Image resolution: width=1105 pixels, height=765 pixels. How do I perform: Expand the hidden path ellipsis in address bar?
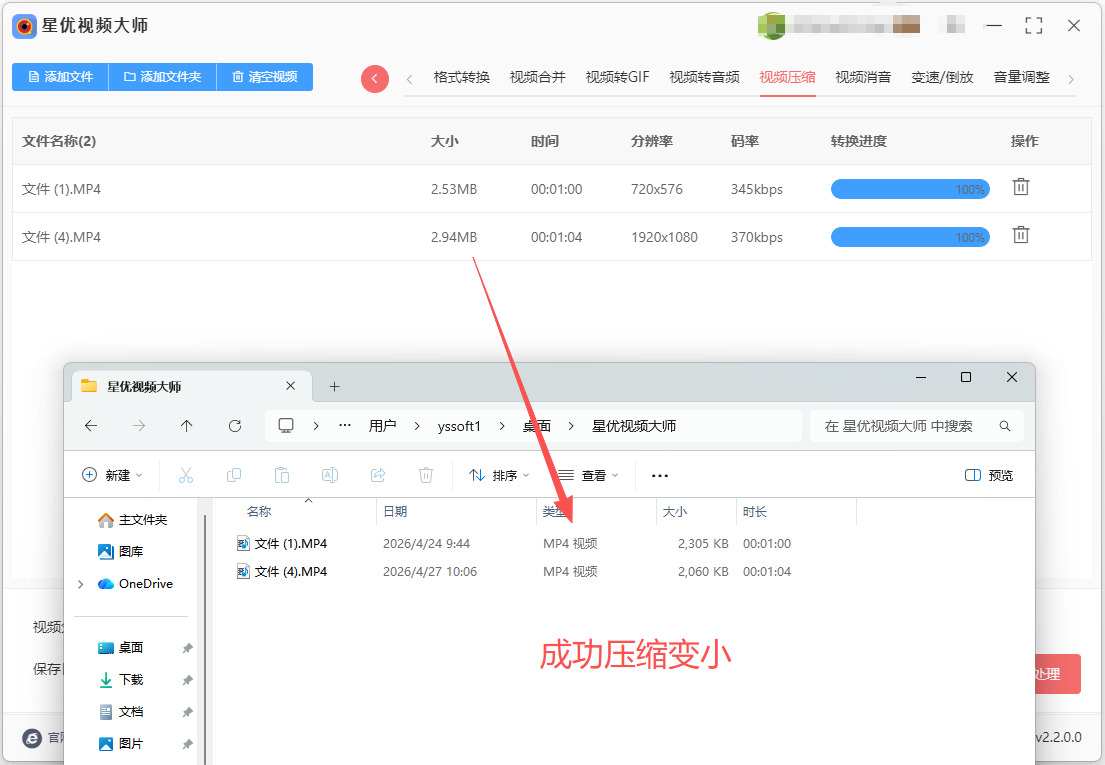click(345, 425)
